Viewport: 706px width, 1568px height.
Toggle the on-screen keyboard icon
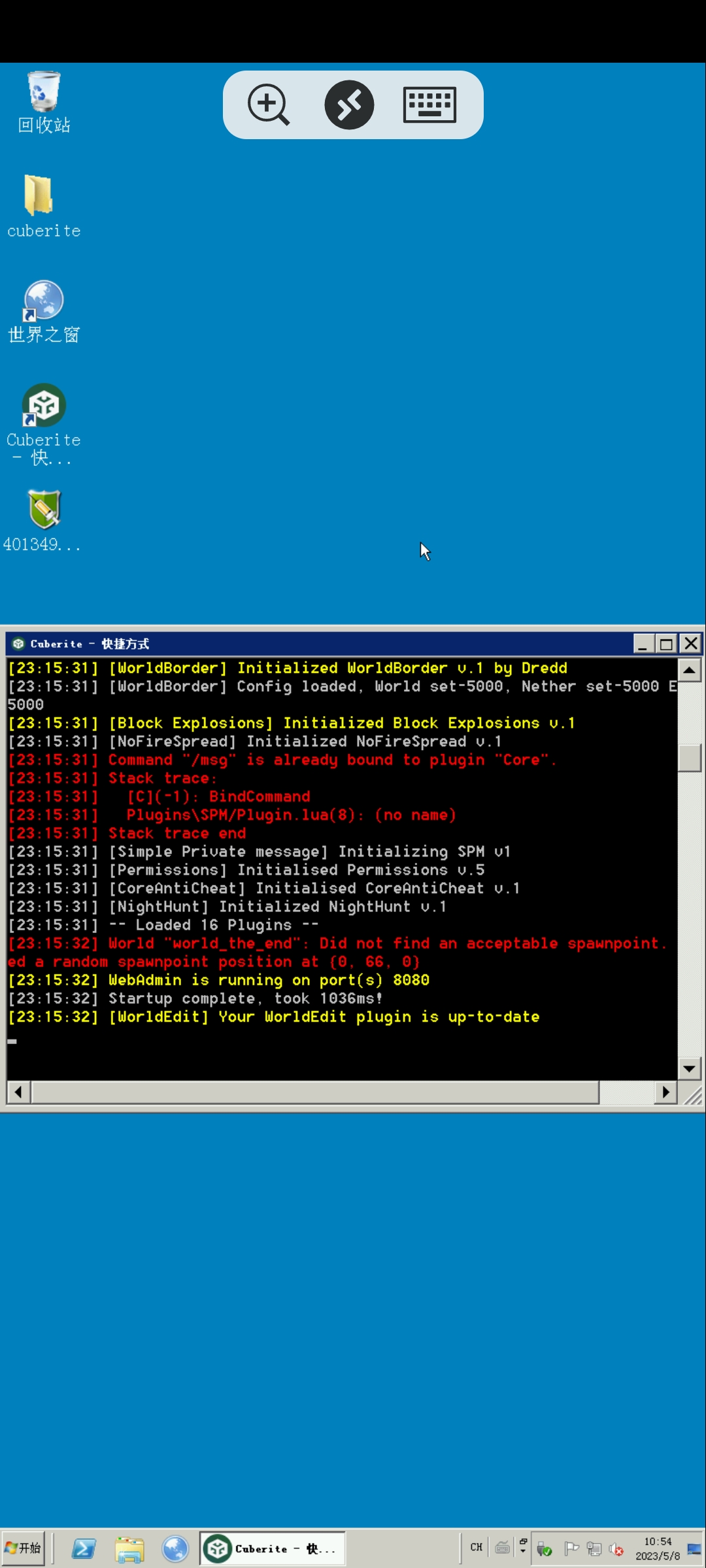click(x=429, y=105)
